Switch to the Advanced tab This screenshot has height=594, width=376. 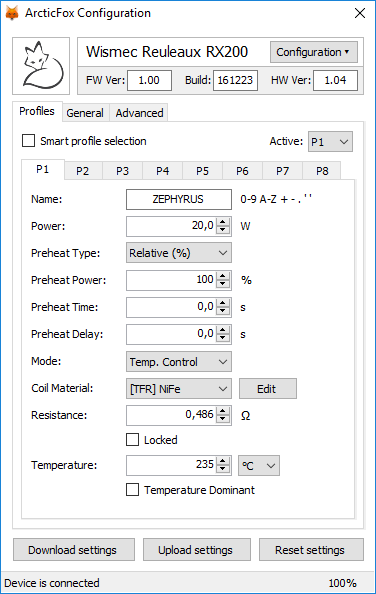point(139,113)
